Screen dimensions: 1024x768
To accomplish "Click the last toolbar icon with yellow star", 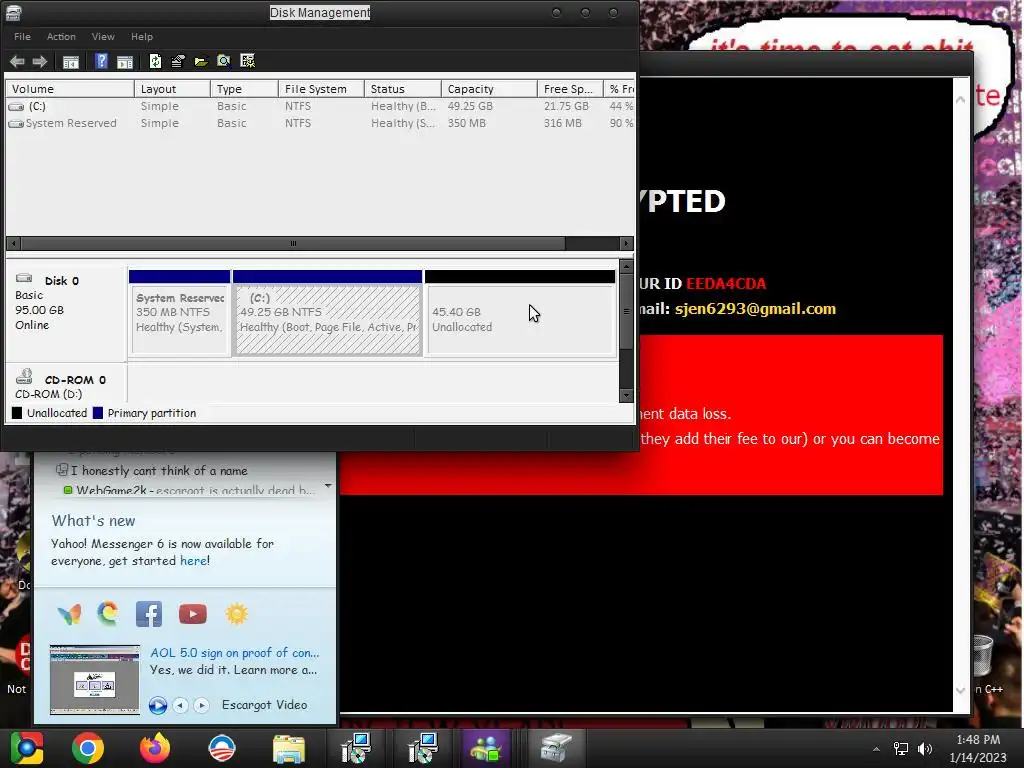I will point(248,61).
